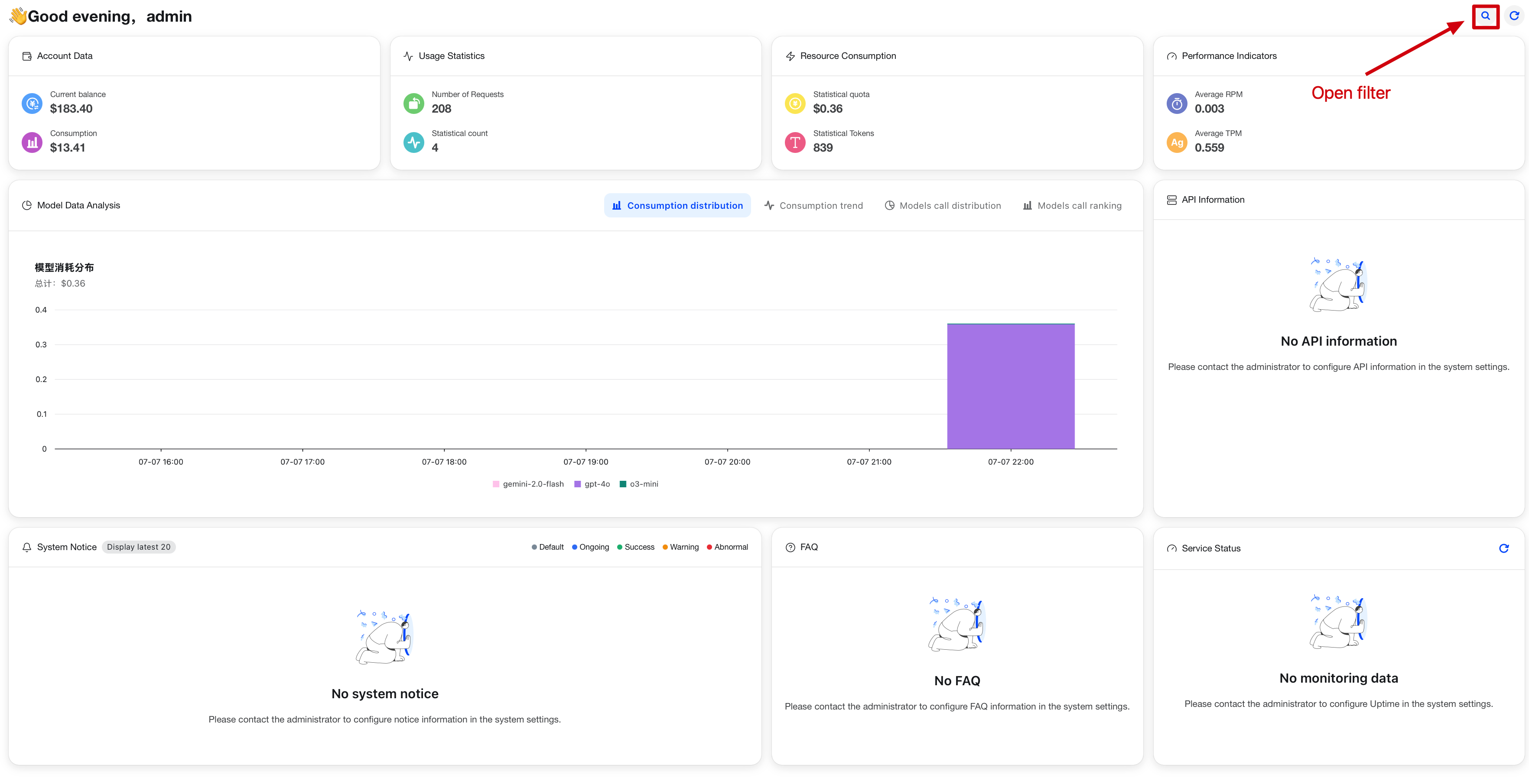The image size is (1529, 784).
Task: Click the teal Statistical count pulse icon
Action: click(x=414, y=143)
